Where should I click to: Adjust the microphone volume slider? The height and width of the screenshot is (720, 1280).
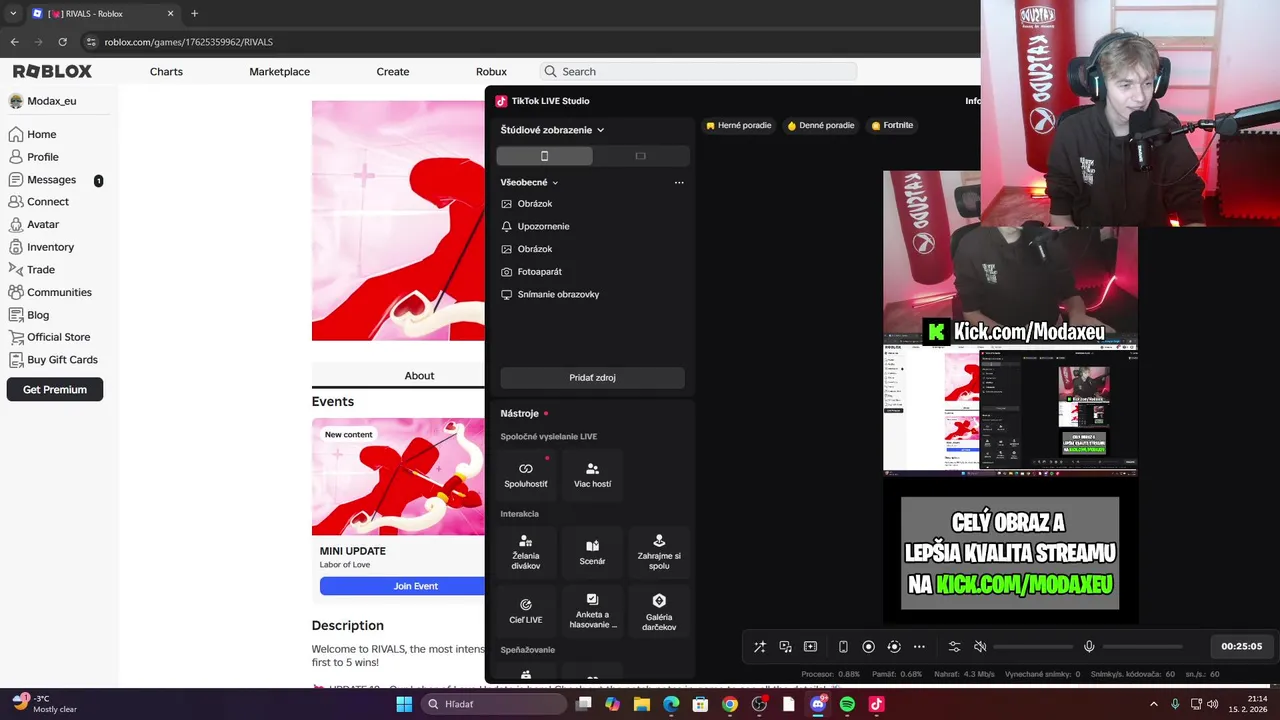point(1143,647)
